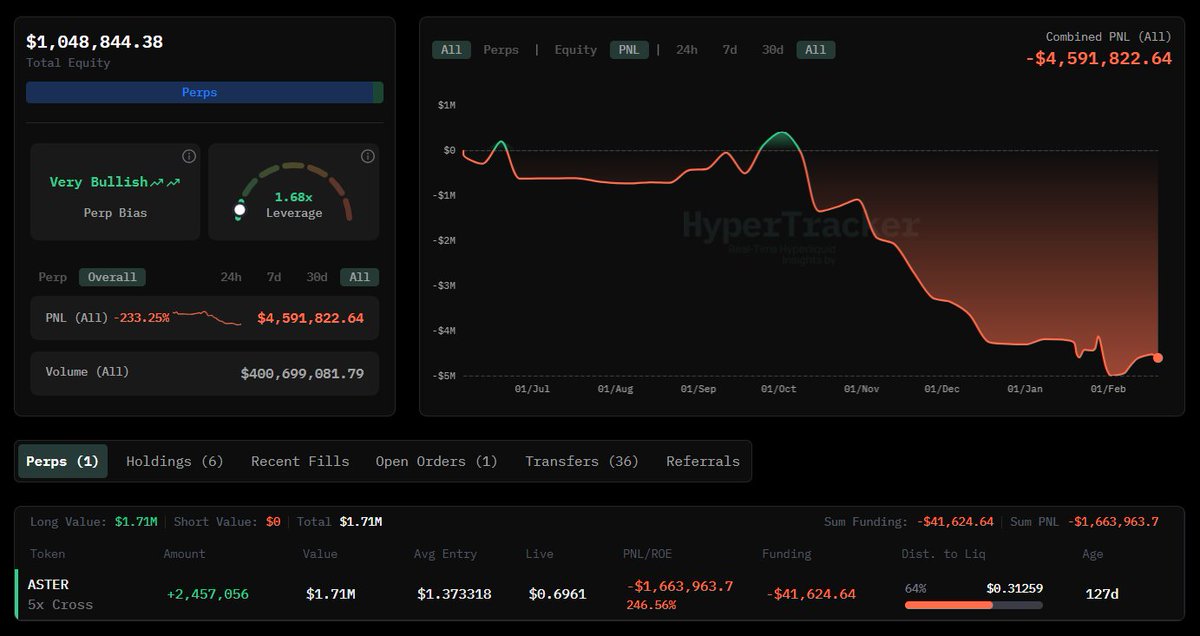The height and width of the screenshot is (636, 1200).
Task: Click avg entry price $1.373318
Action: [x=454, y=594]
